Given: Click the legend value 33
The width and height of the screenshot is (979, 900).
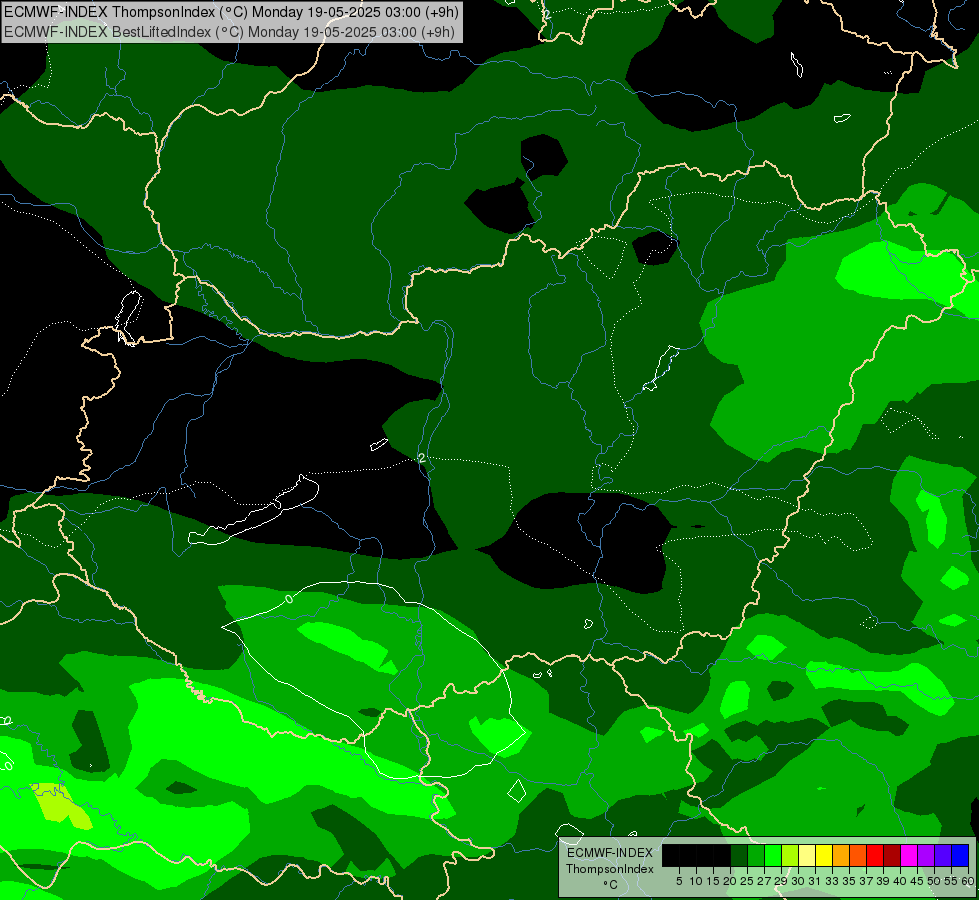Looking at the screenshot, I should (832, 881).
